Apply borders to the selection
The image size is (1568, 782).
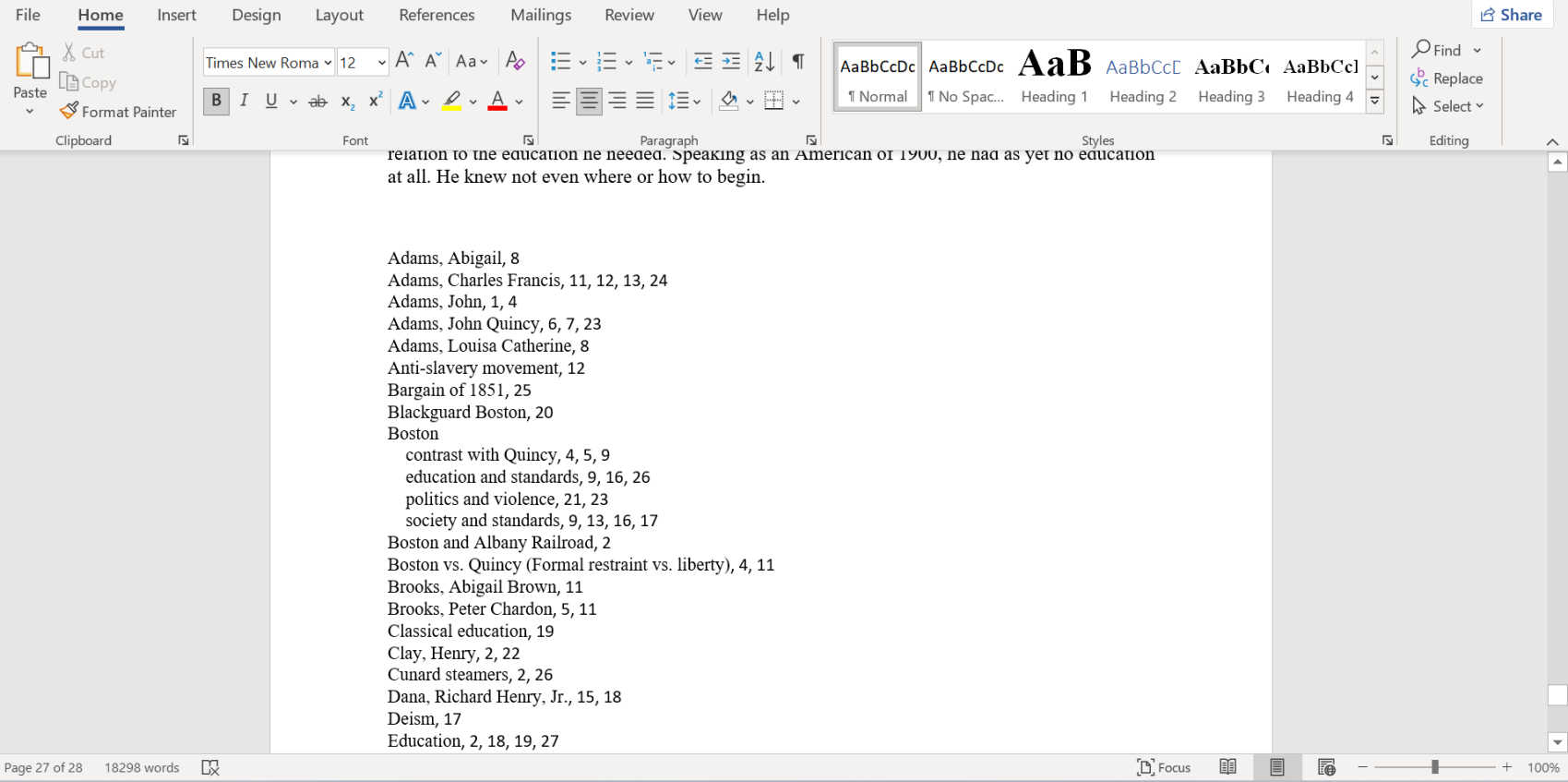click(x=774, y=101)
